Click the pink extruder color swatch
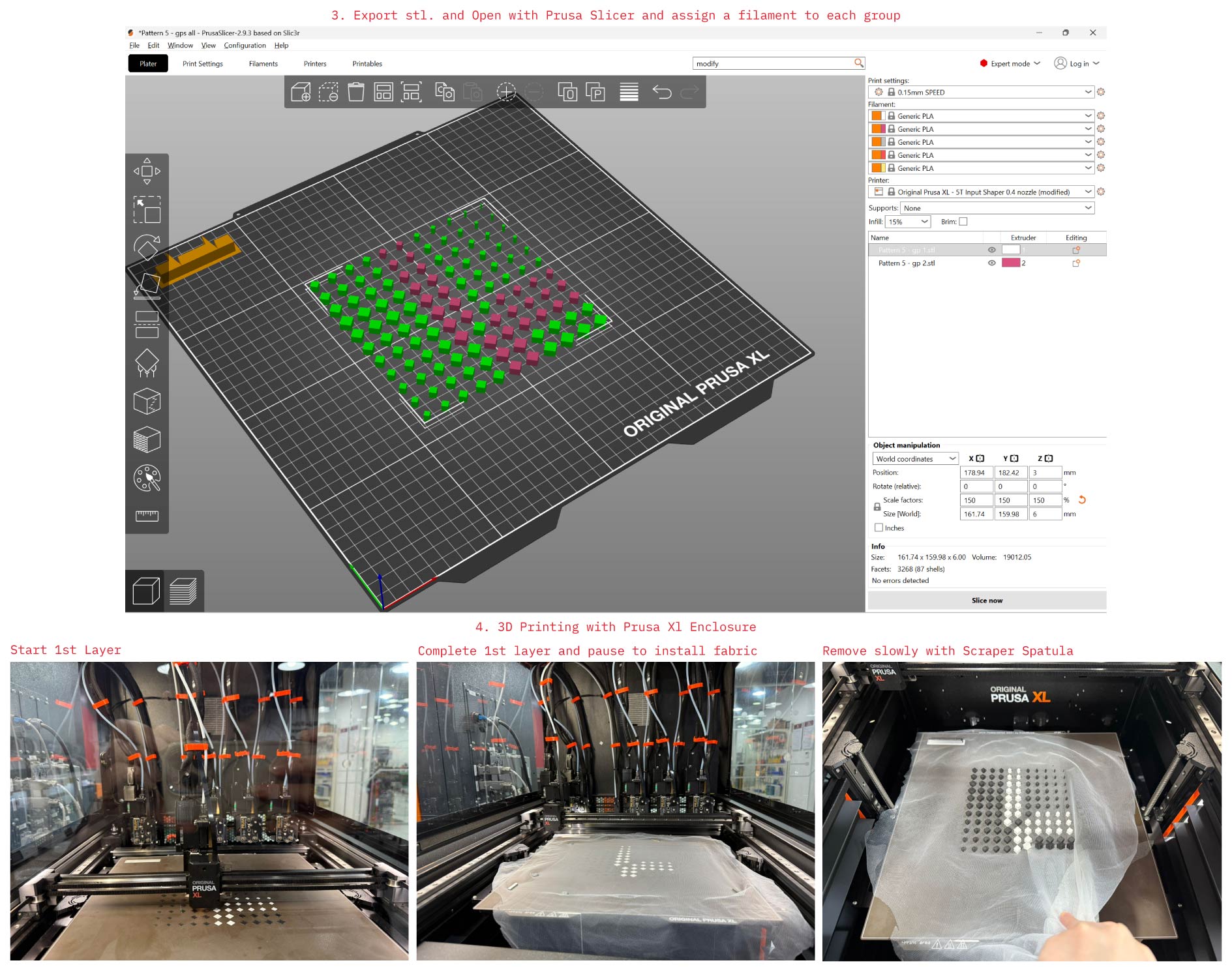 pos(1010,263)
